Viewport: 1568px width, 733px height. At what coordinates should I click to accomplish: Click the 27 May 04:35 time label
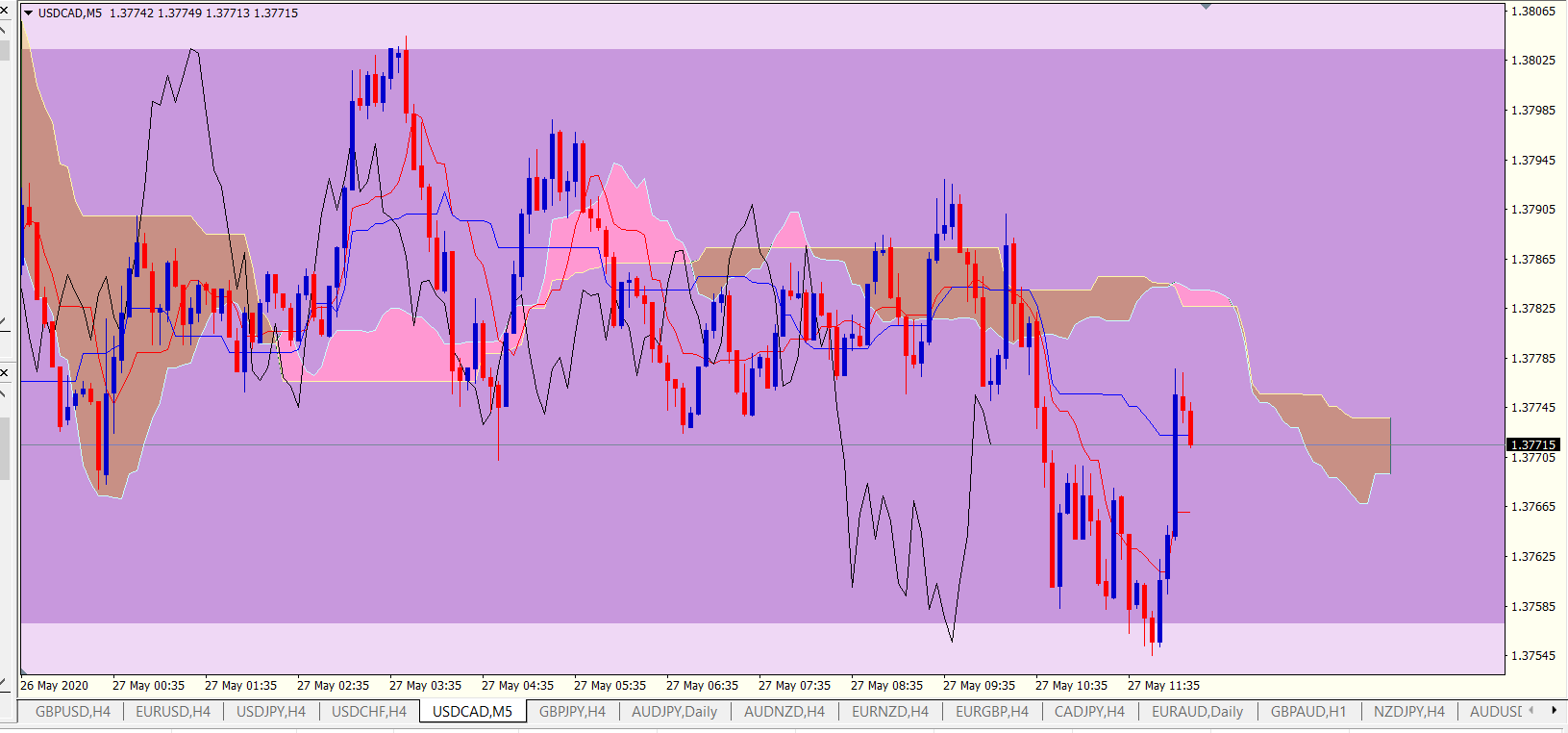coord(517,686)
